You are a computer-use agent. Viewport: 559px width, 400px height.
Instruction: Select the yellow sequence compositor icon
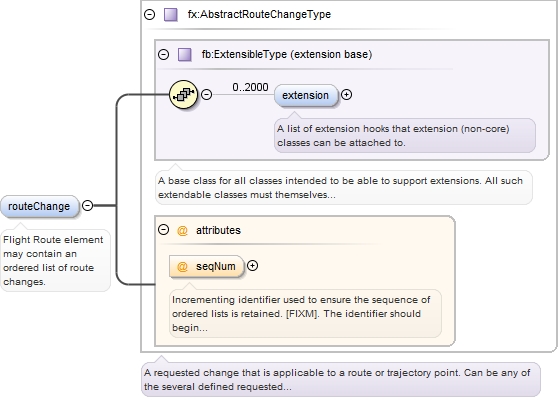(x=184, y=94)
